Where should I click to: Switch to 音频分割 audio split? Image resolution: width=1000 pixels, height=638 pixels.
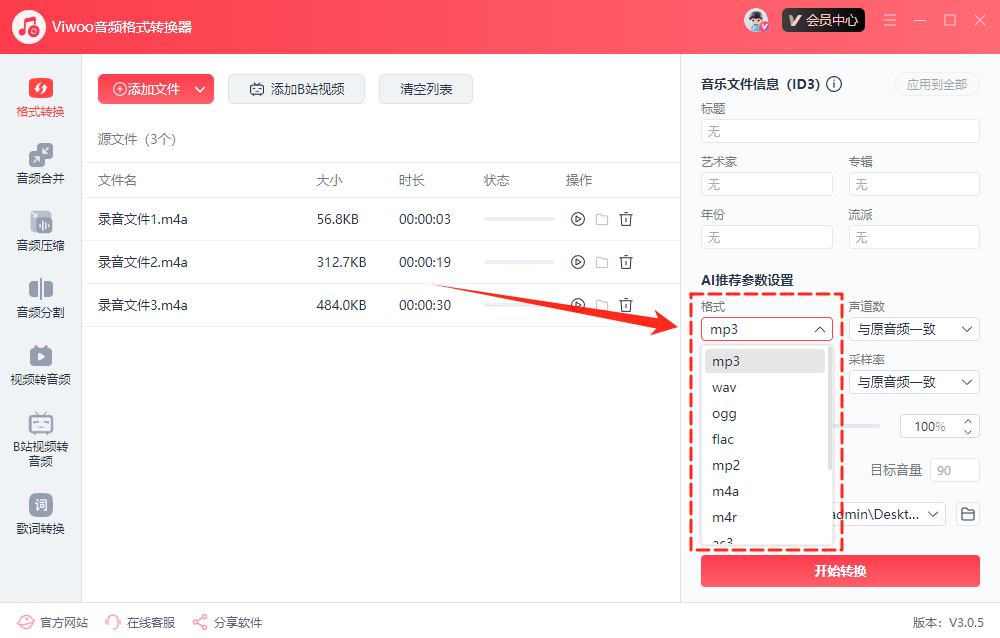tap(40, 298)
